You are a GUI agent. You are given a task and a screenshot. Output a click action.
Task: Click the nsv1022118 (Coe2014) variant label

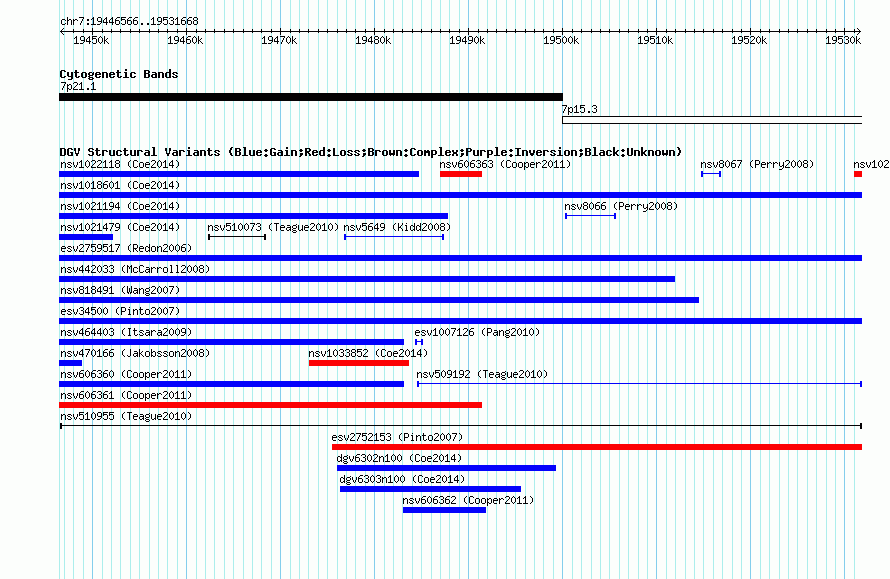click(120, 165)
